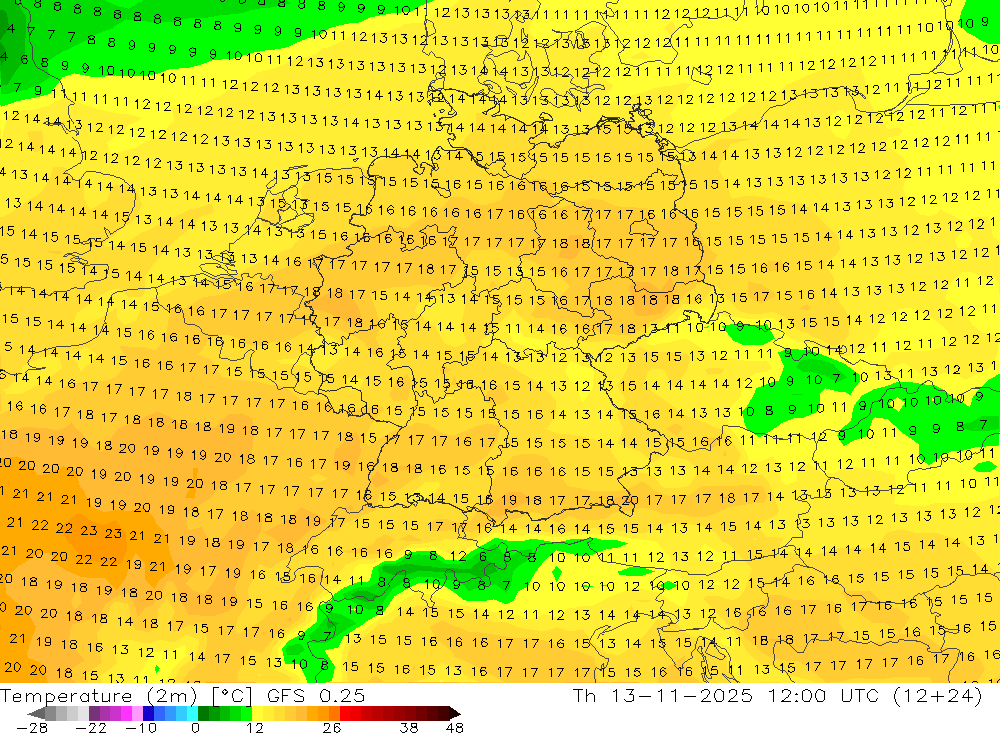This screenshot has height=733, width=1000.
Task: Click the legend's '38' scale value
Action: coord(409,728)
